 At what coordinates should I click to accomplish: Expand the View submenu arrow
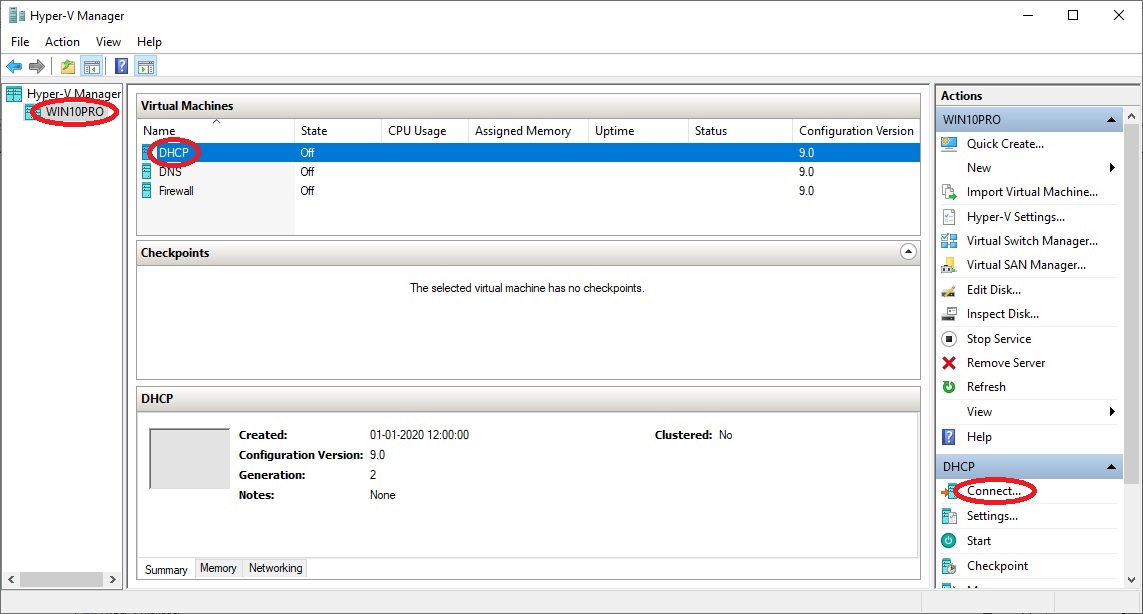point(1112,412)
